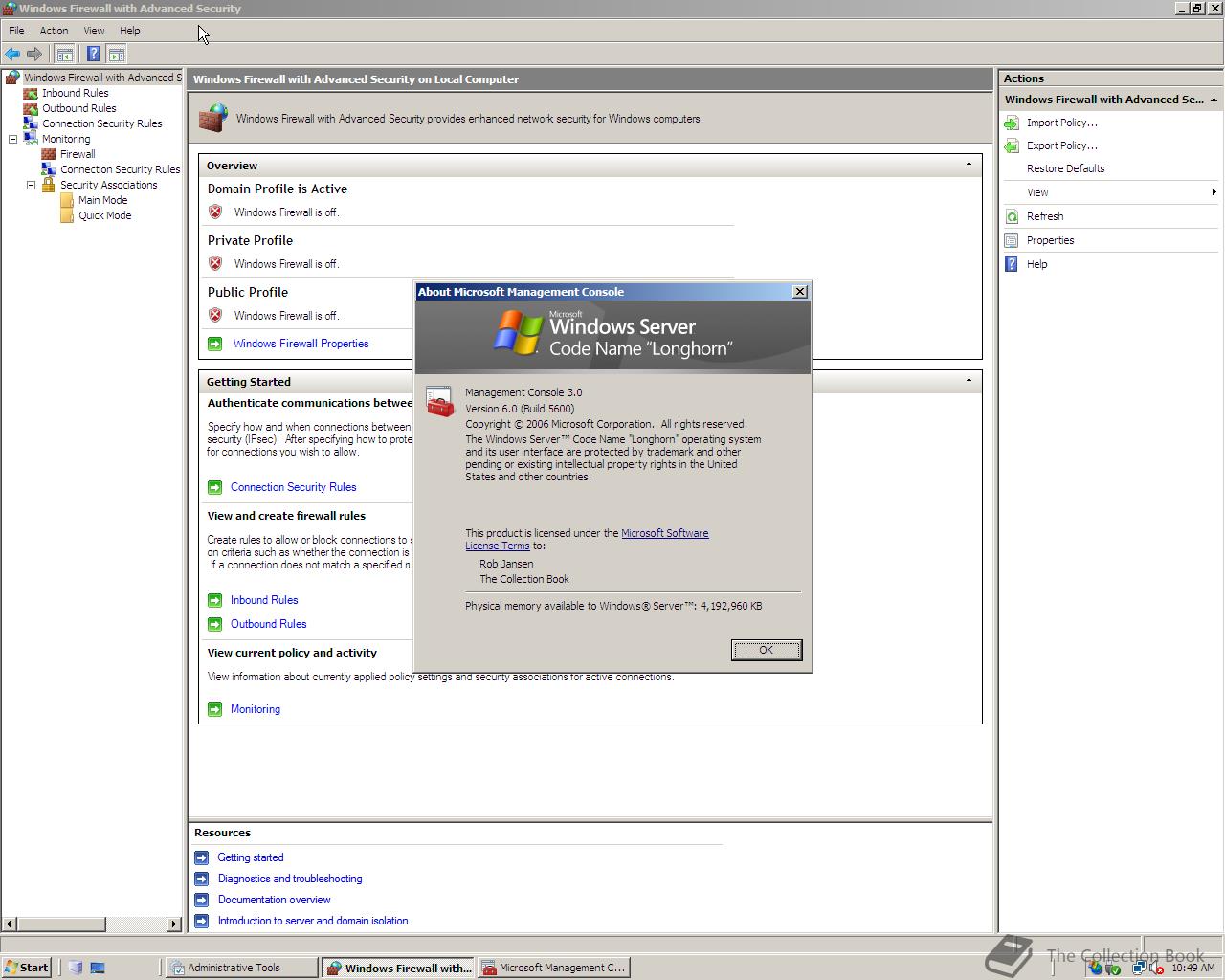This screenshot has width=1225, height=980.
Task: Collapse the Security Associations tree node
Action: pos(31,185)
